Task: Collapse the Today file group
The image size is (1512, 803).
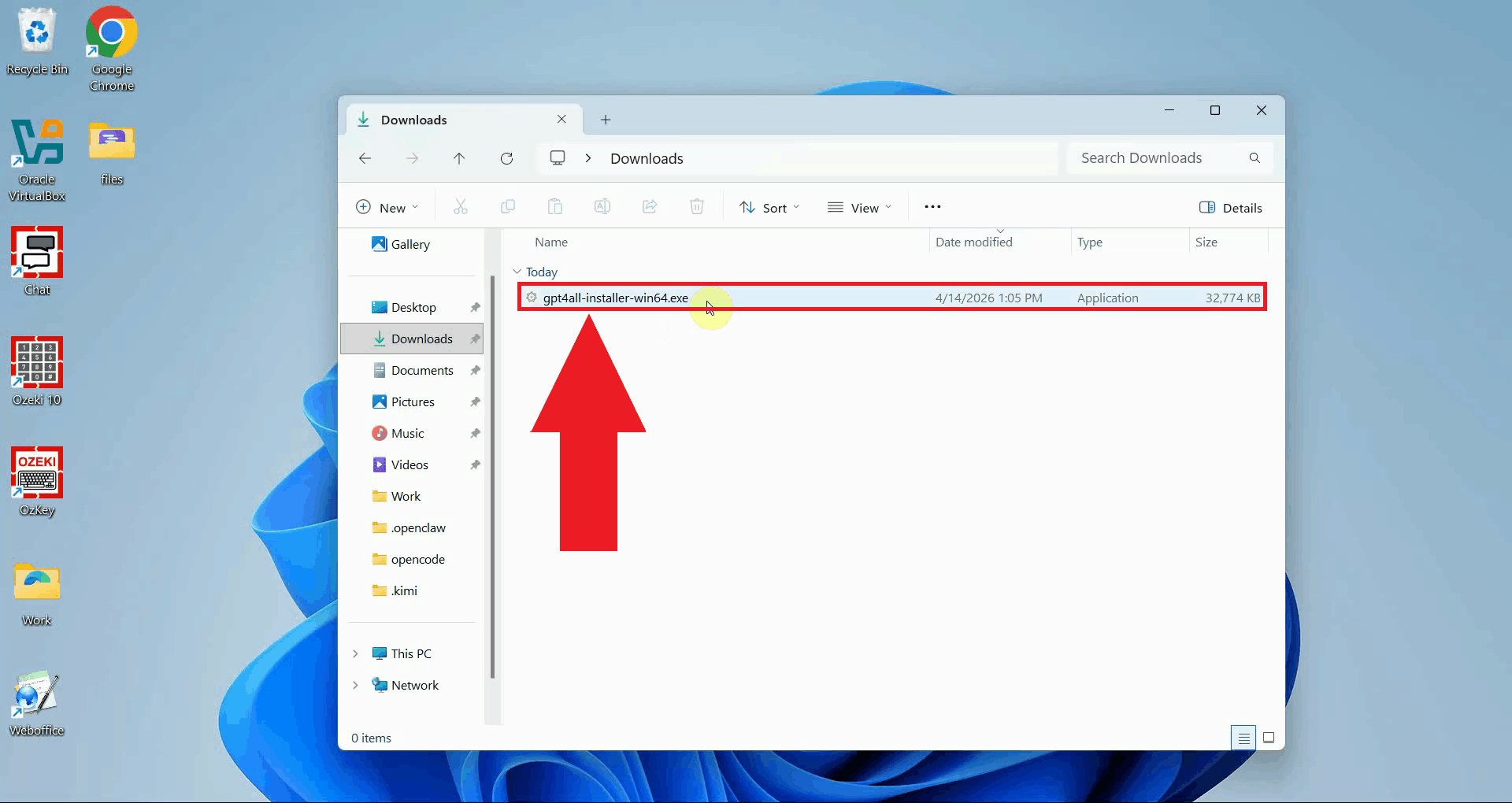Action: click(x=517, y=272)
